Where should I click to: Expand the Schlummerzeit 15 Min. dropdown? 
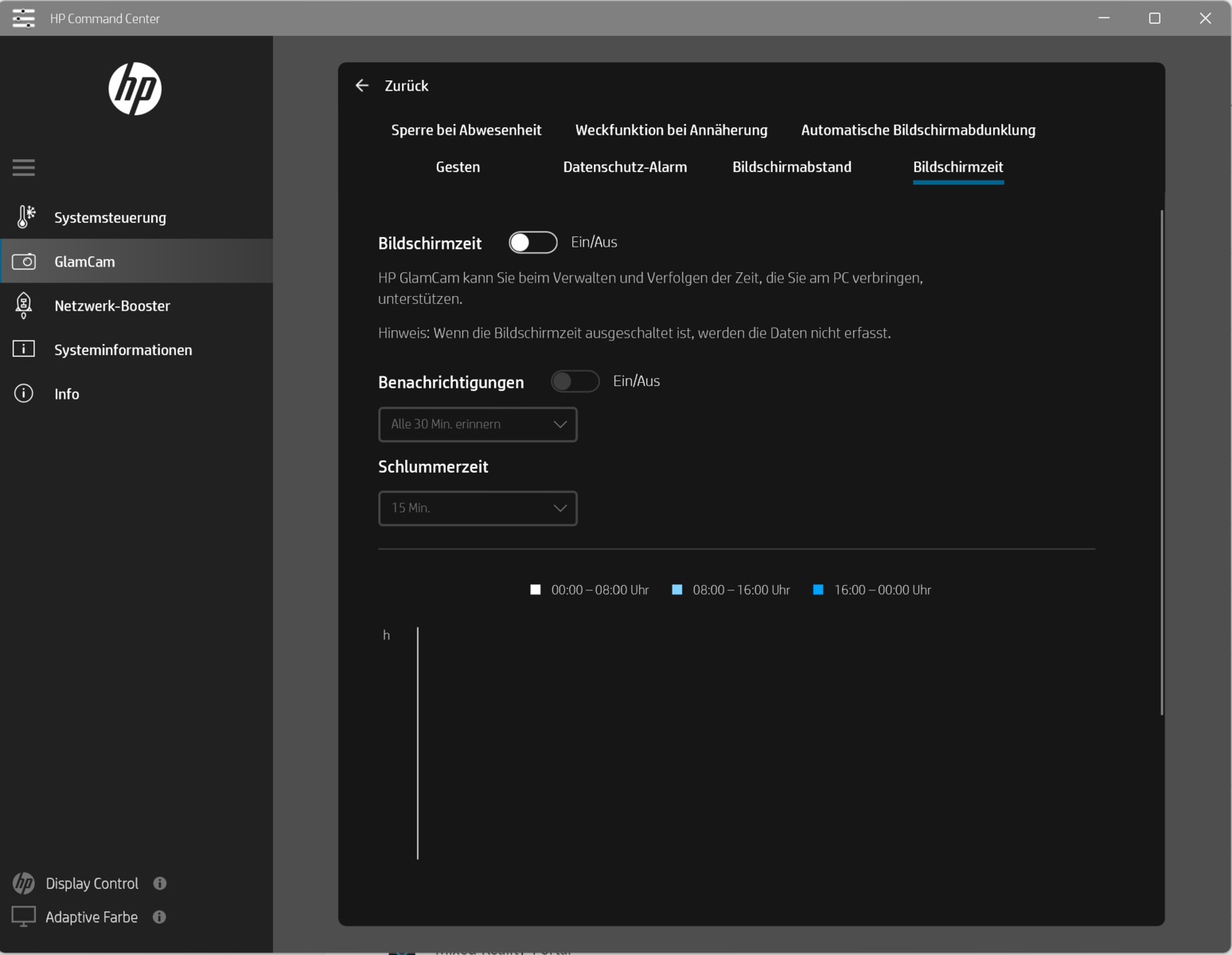[x=478, y=508]
